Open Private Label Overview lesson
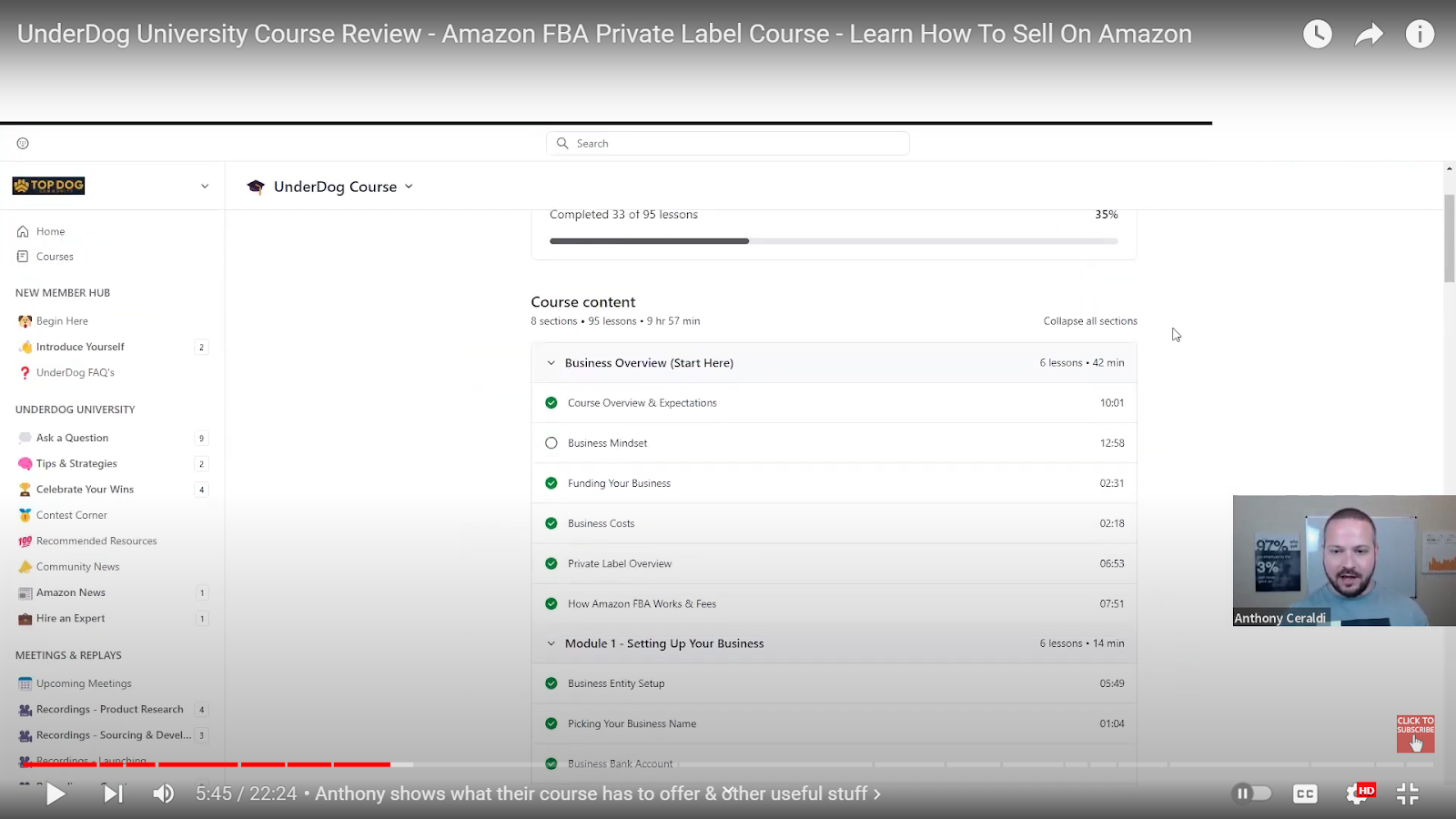The image size is (1456, 819). click(x=620, y=563)
